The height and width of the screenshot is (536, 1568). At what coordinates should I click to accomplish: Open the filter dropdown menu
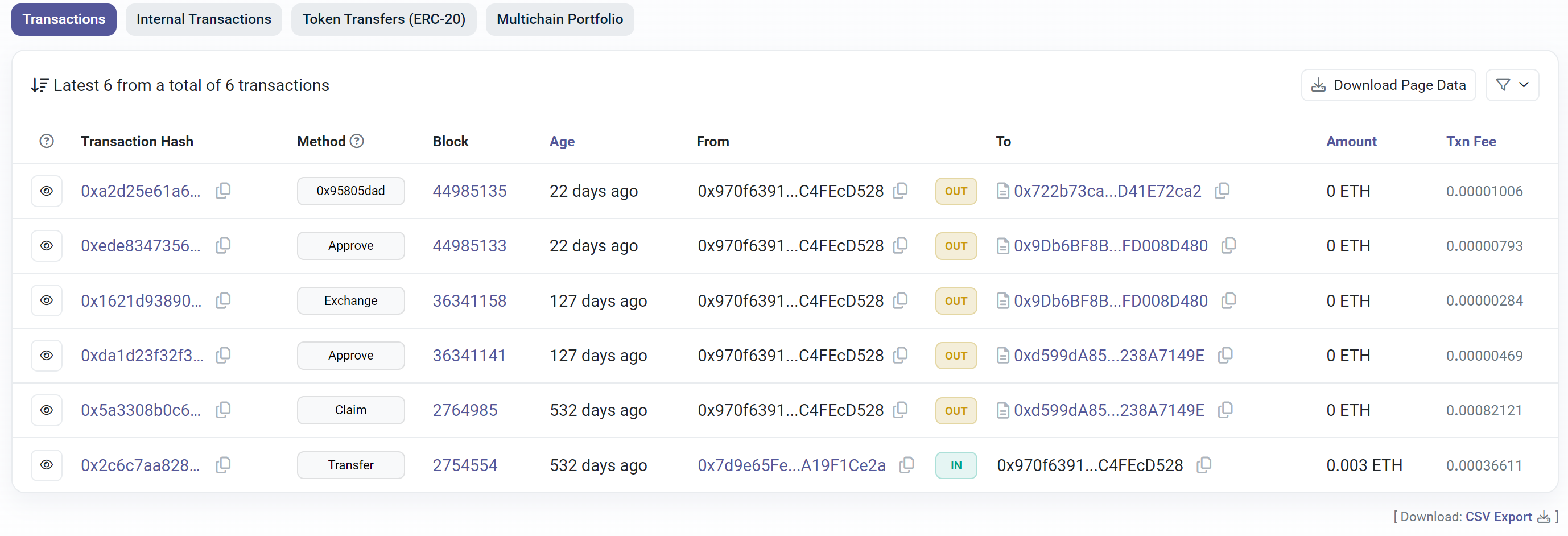[x=1512, y=85]
